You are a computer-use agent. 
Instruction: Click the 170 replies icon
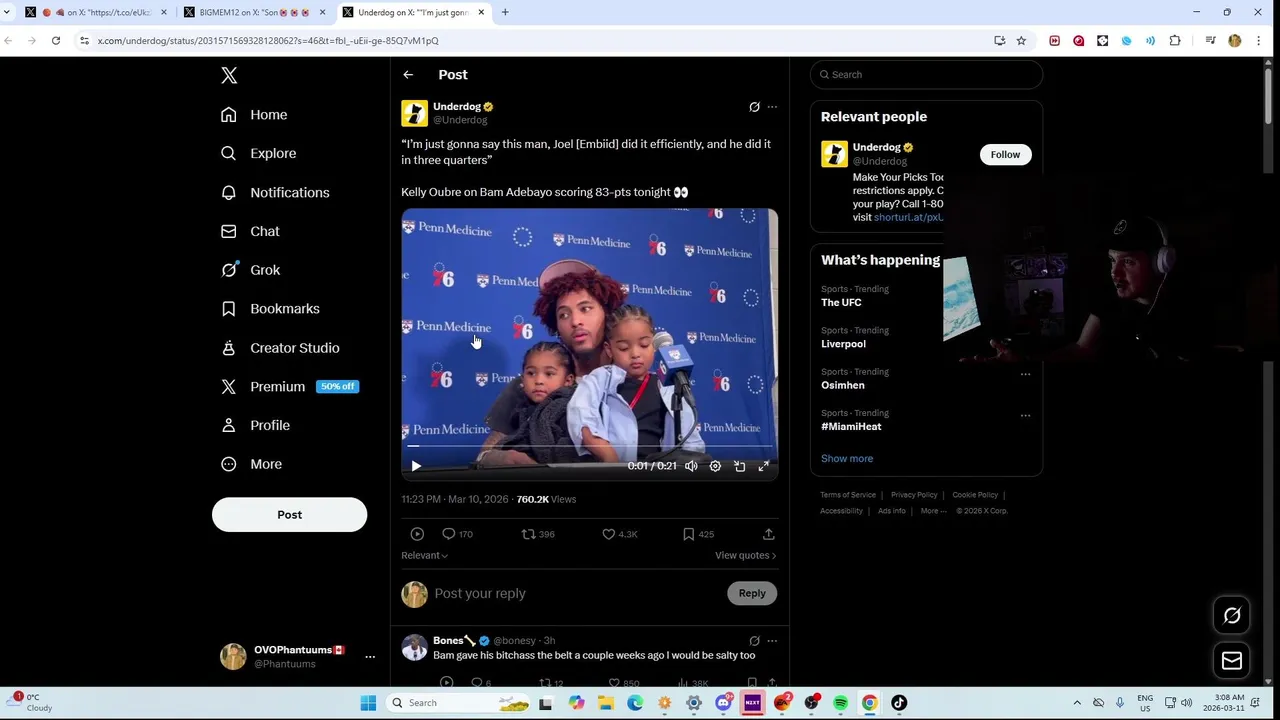pos(449,534)
